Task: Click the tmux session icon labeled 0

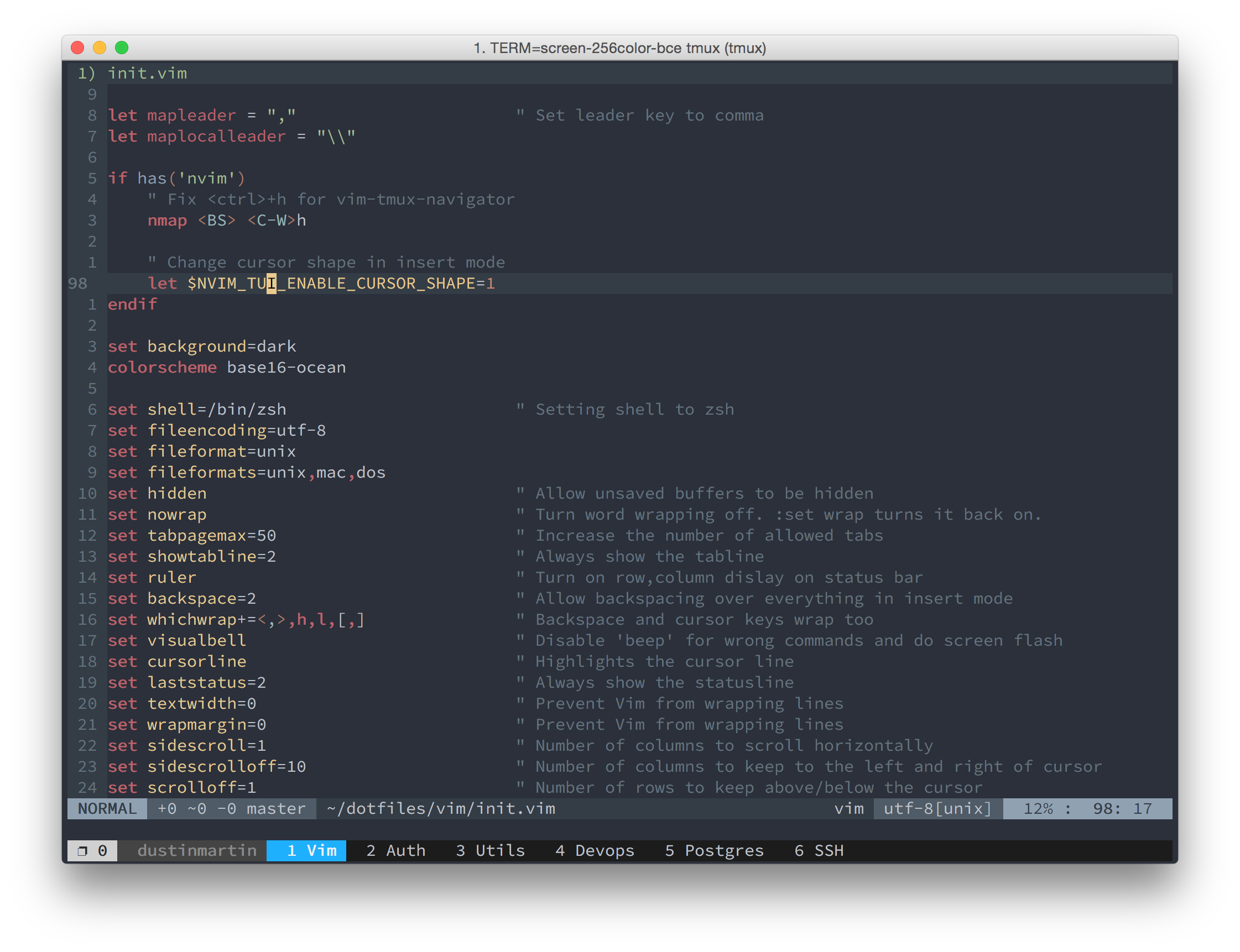Action: click(92, 851)
